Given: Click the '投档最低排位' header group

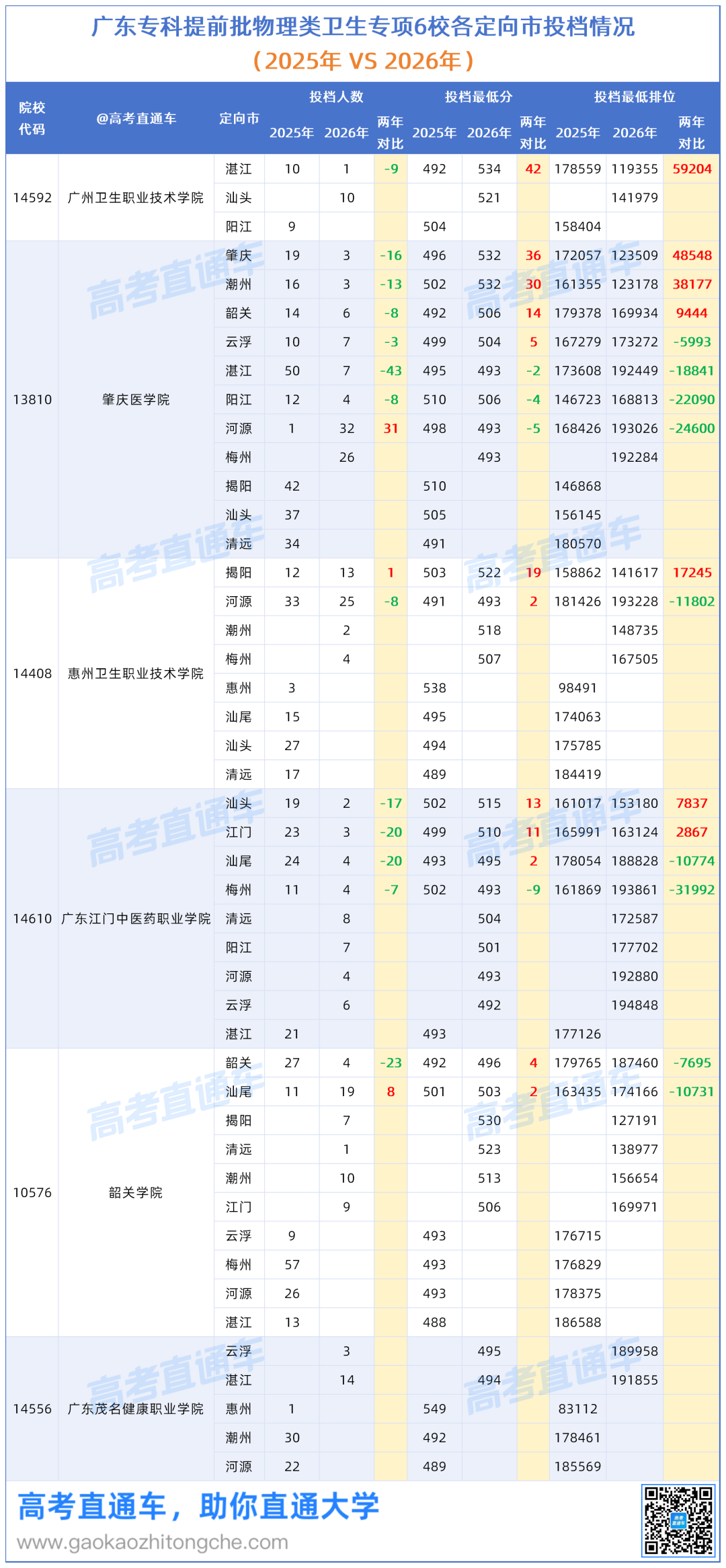Looking at the screenshot, I should pyautogui.click(x=635, y=97).
